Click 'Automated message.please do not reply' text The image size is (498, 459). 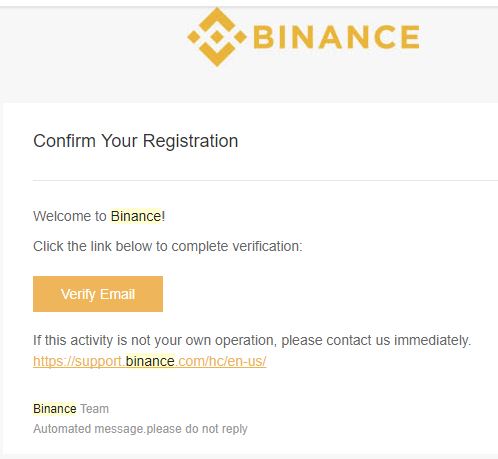(140, 429)
